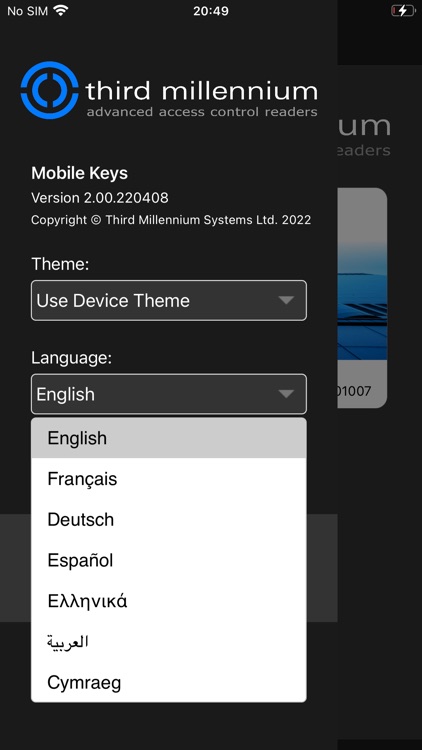
Task: Open the Use Device Theme dropdown
Action: (168, 300)
